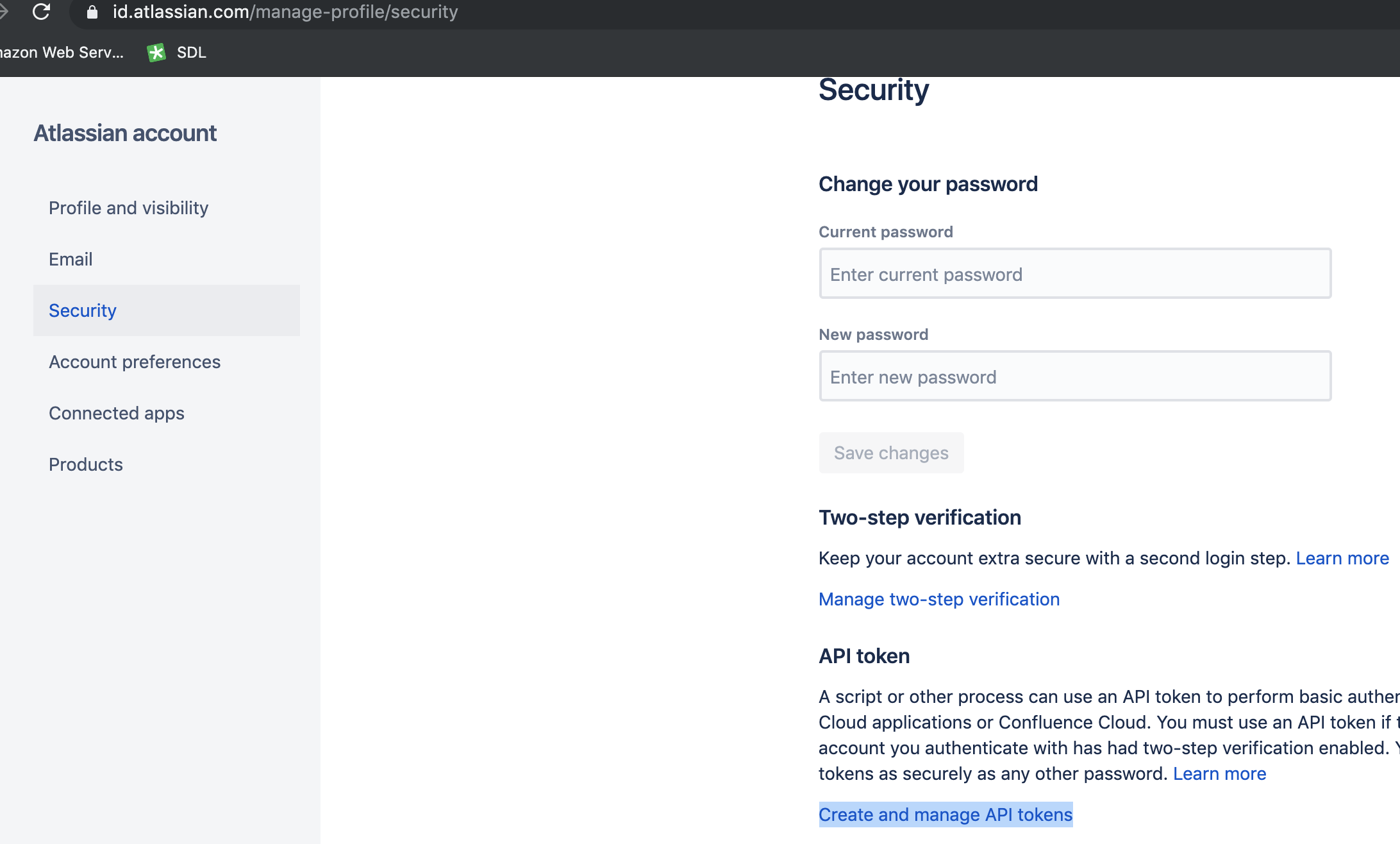Click the lock icon in address bar

(92, 12)
